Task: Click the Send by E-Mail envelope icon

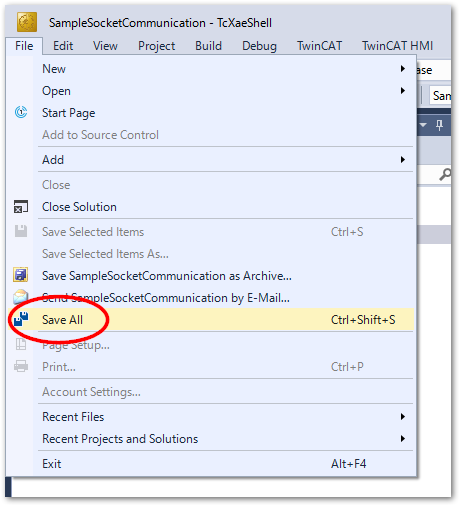Action: point(21,297)
